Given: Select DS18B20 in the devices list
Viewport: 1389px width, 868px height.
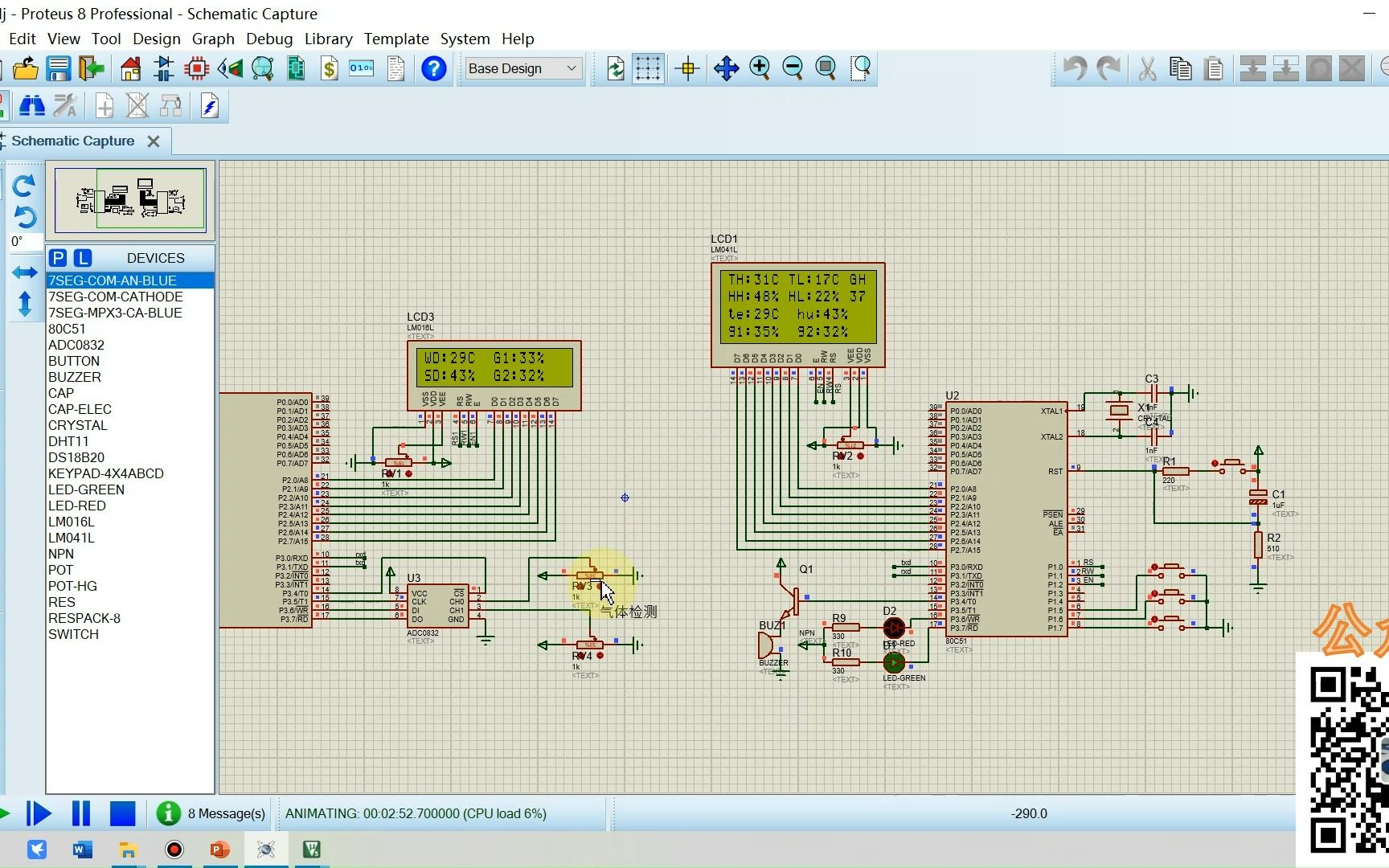Looking at the screenshot, I should coord(130,457).
